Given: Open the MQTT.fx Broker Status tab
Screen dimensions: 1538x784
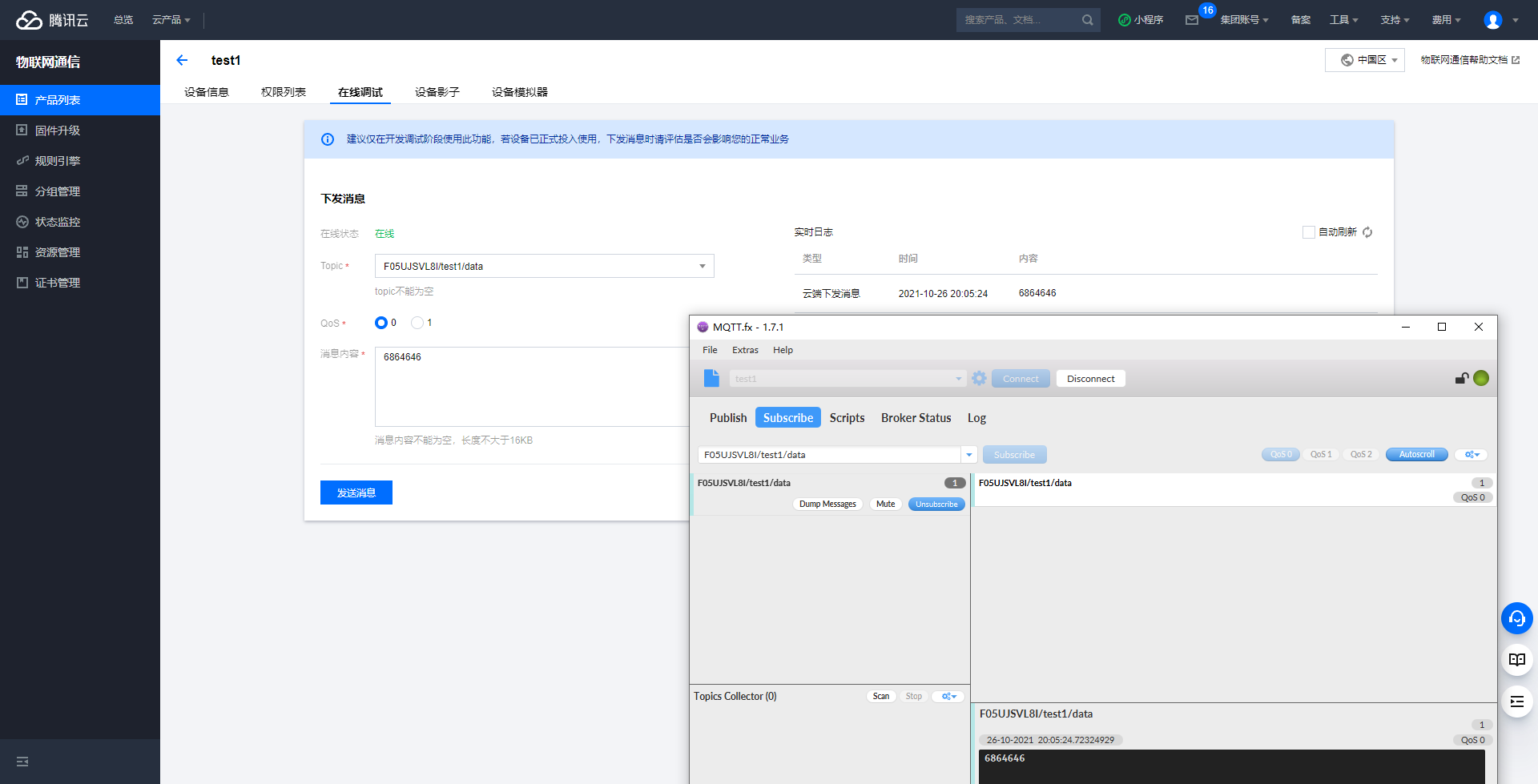Looking at the screenshot, I should pyautogui.click(x=916, y=418).
